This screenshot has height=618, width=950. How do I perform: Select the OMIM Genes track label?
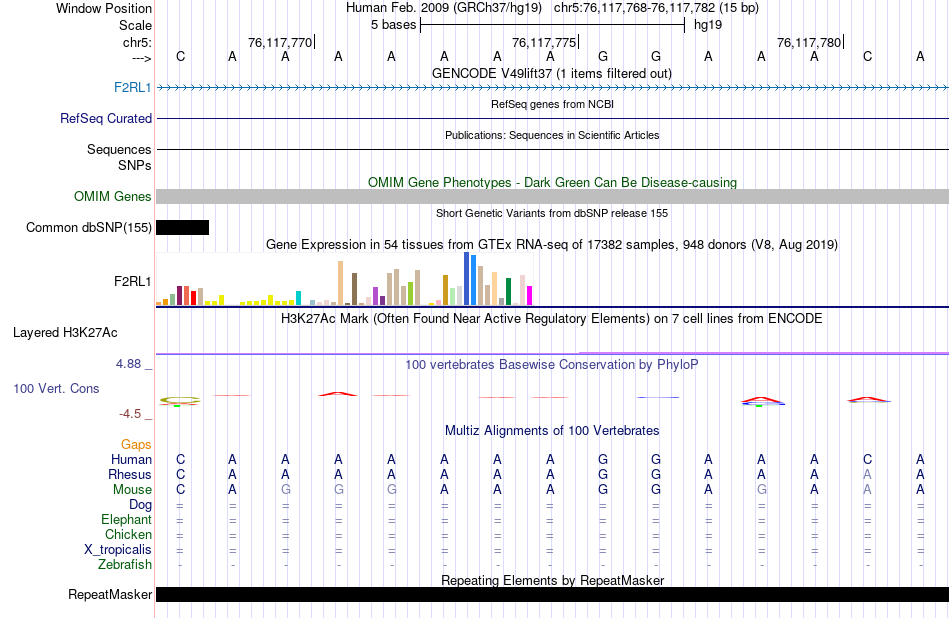pos(112,196)
